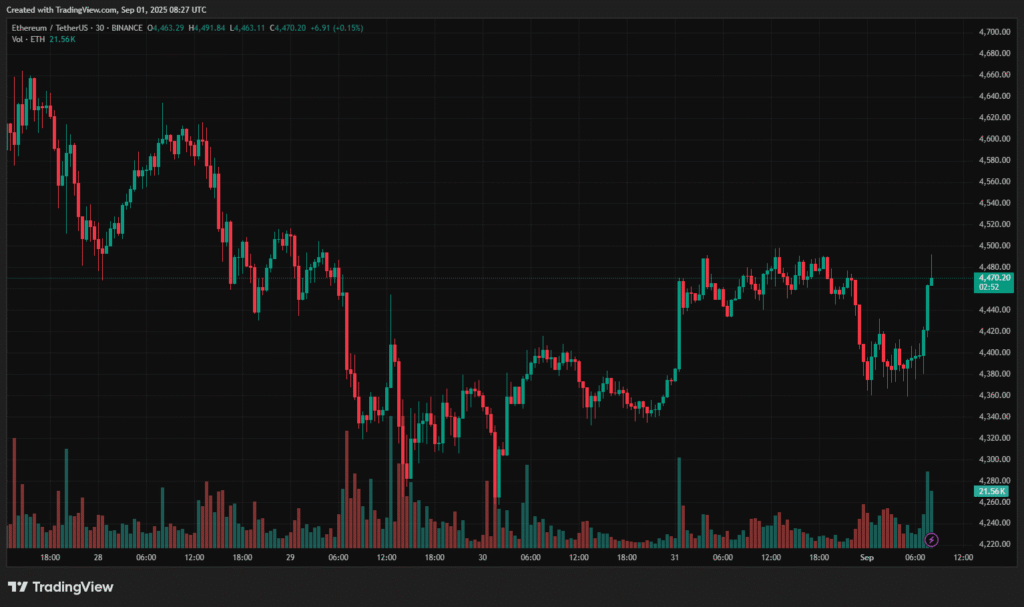The image size is (1024, 607).
Task: Select the close value C4,470.20 in legend
Action: [288, 28]
